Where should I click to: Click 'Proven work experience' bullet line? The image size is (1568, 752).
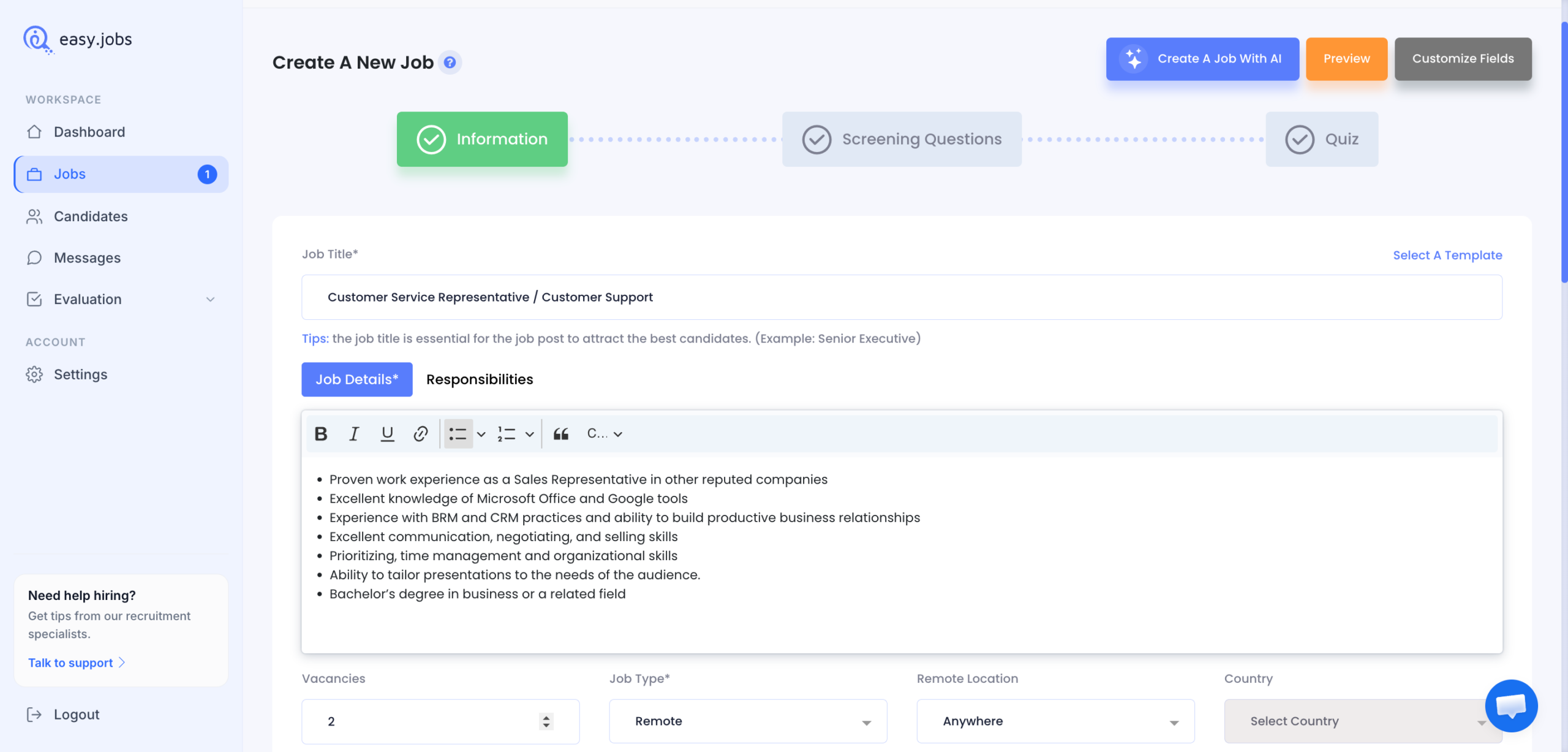[578, 479]
